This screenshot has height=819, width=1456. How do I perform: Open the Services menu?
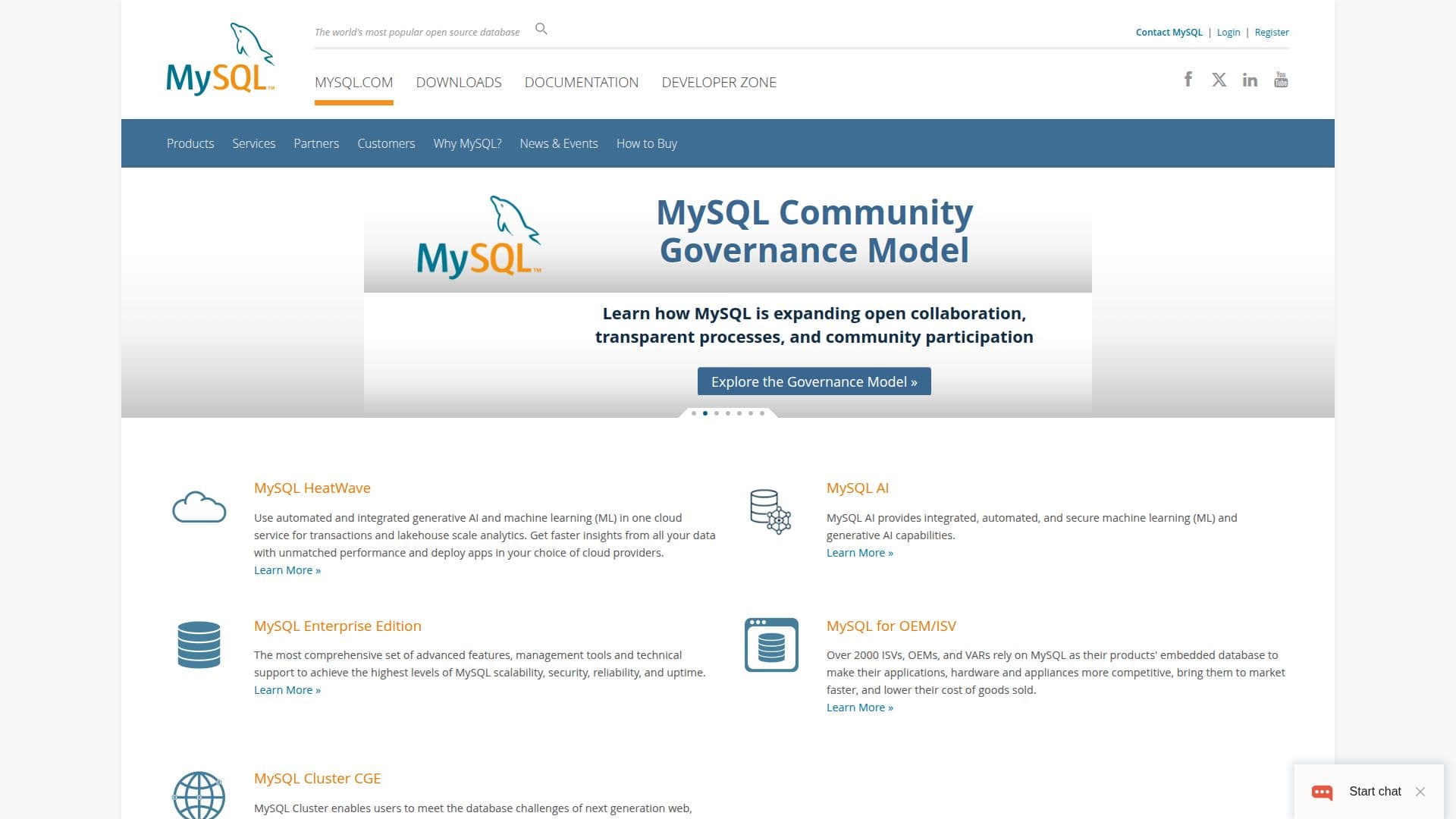pos(254,143)
